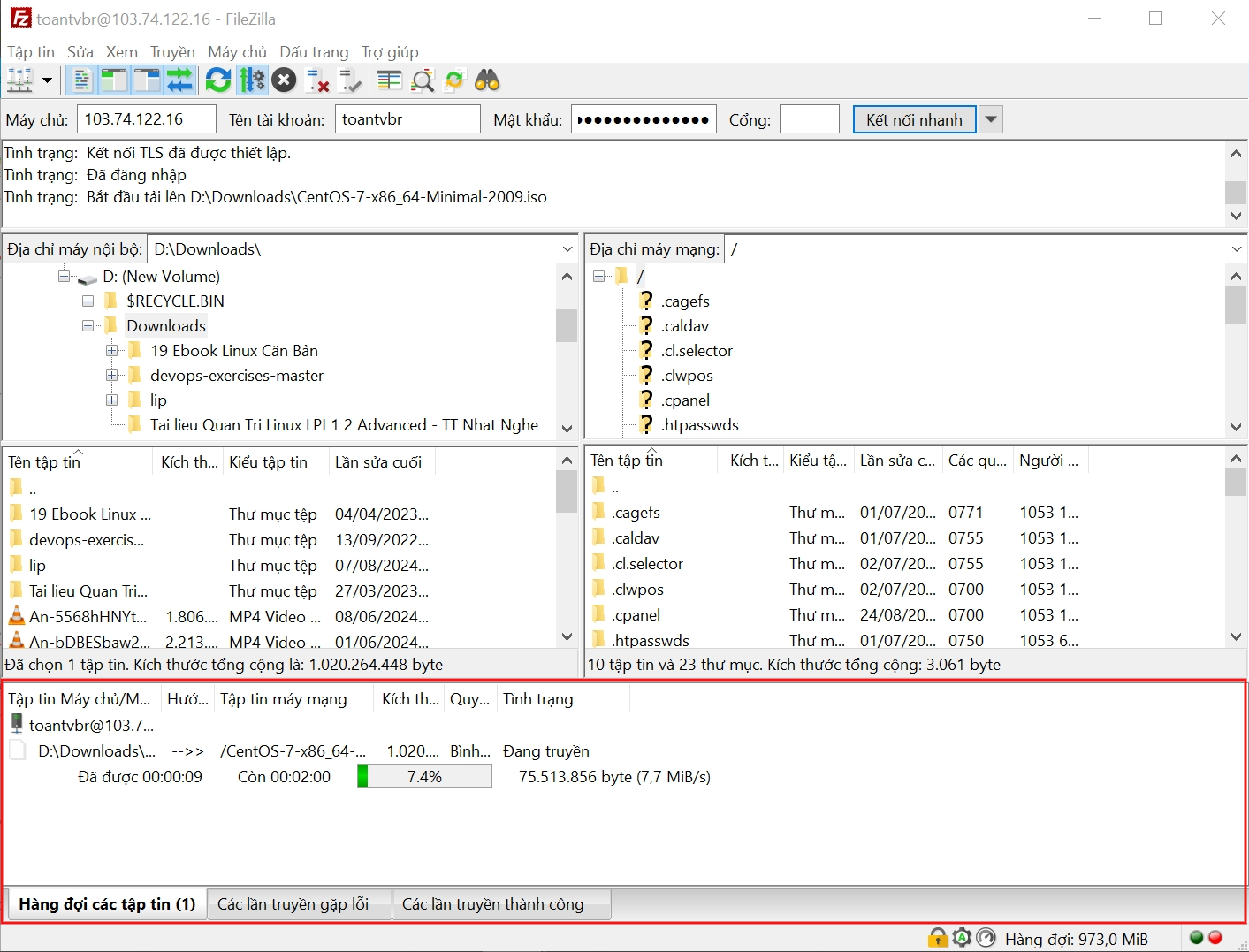Viewport: 1249px width, 952px height.
Task: Sort the queue by Tình trạng column
Action: pyautogui.click(x=562, y=699)
